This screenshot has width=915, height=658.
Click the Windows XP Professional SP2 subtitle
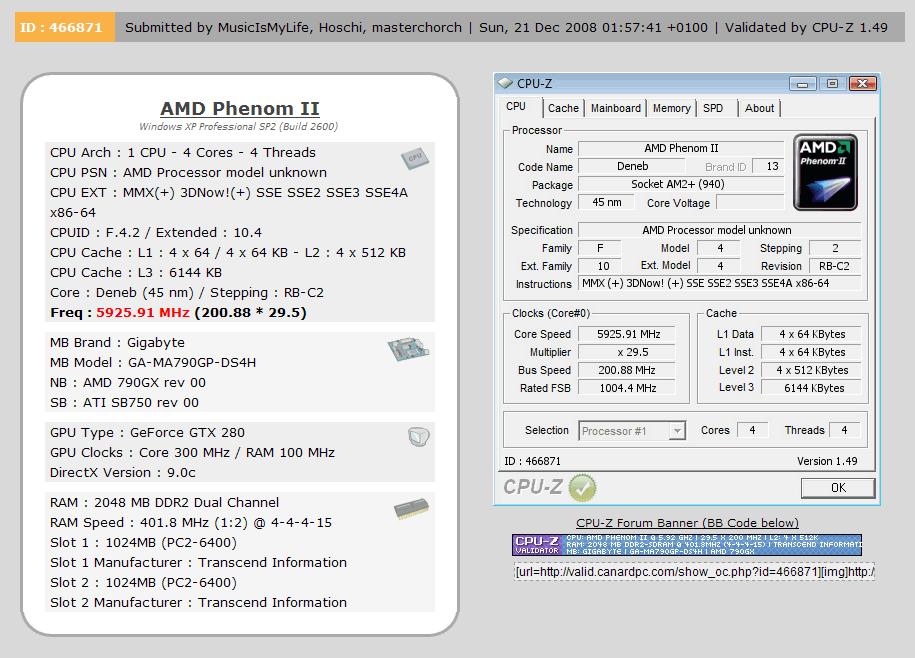239,127
